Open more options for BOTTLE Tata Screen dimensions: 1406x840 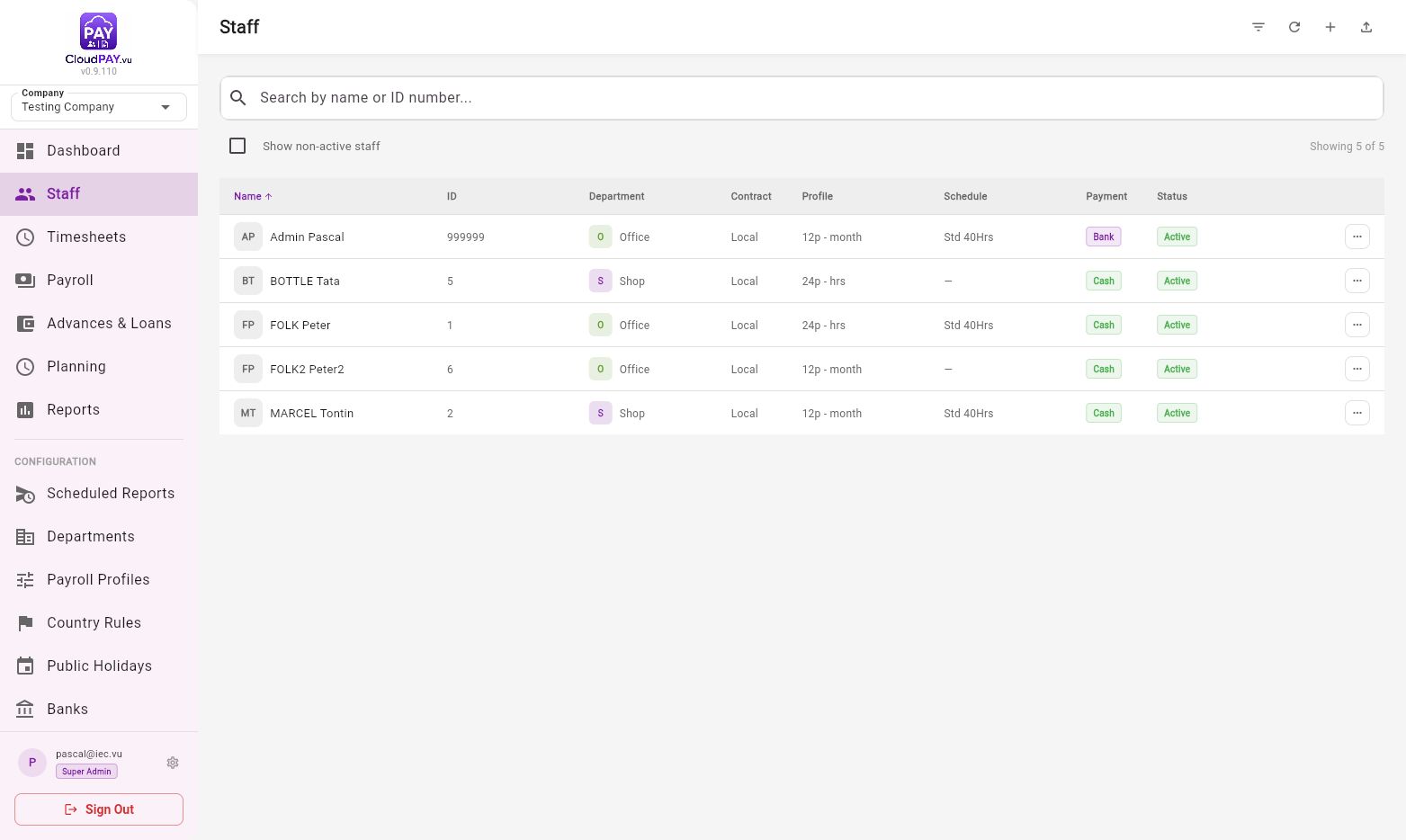click(x=1357, y=281)
